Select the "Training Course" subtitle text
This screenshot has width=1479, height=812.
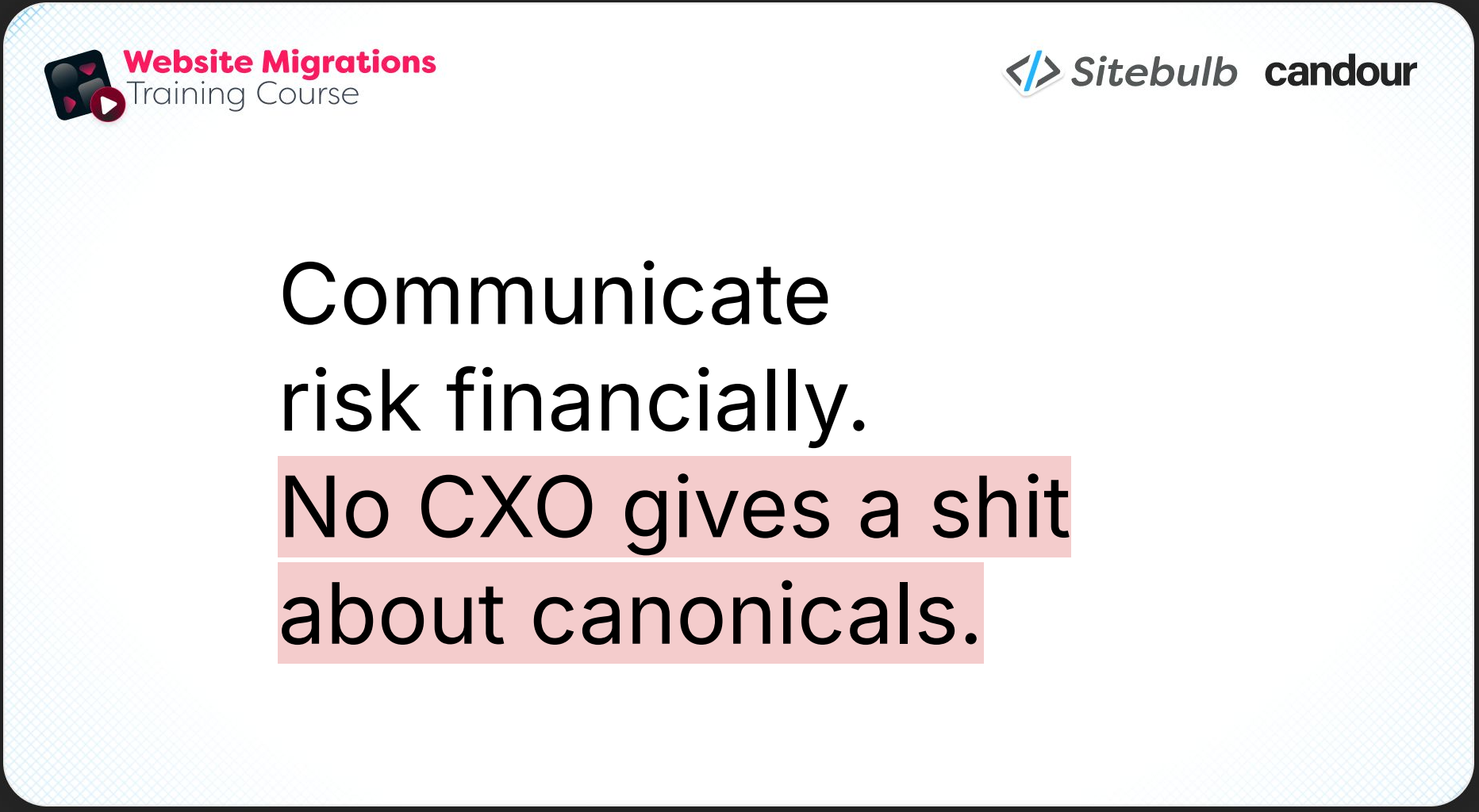(x=244, y=94)
